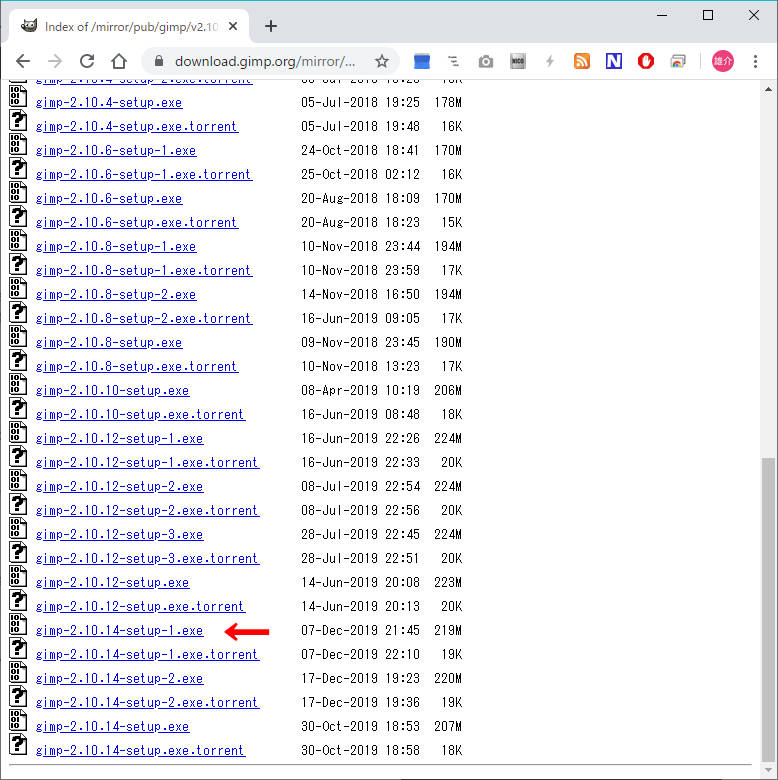Click the RSS feed extension icon
Viewport: 778px width, 780px height.
click(x=582, y=61)
